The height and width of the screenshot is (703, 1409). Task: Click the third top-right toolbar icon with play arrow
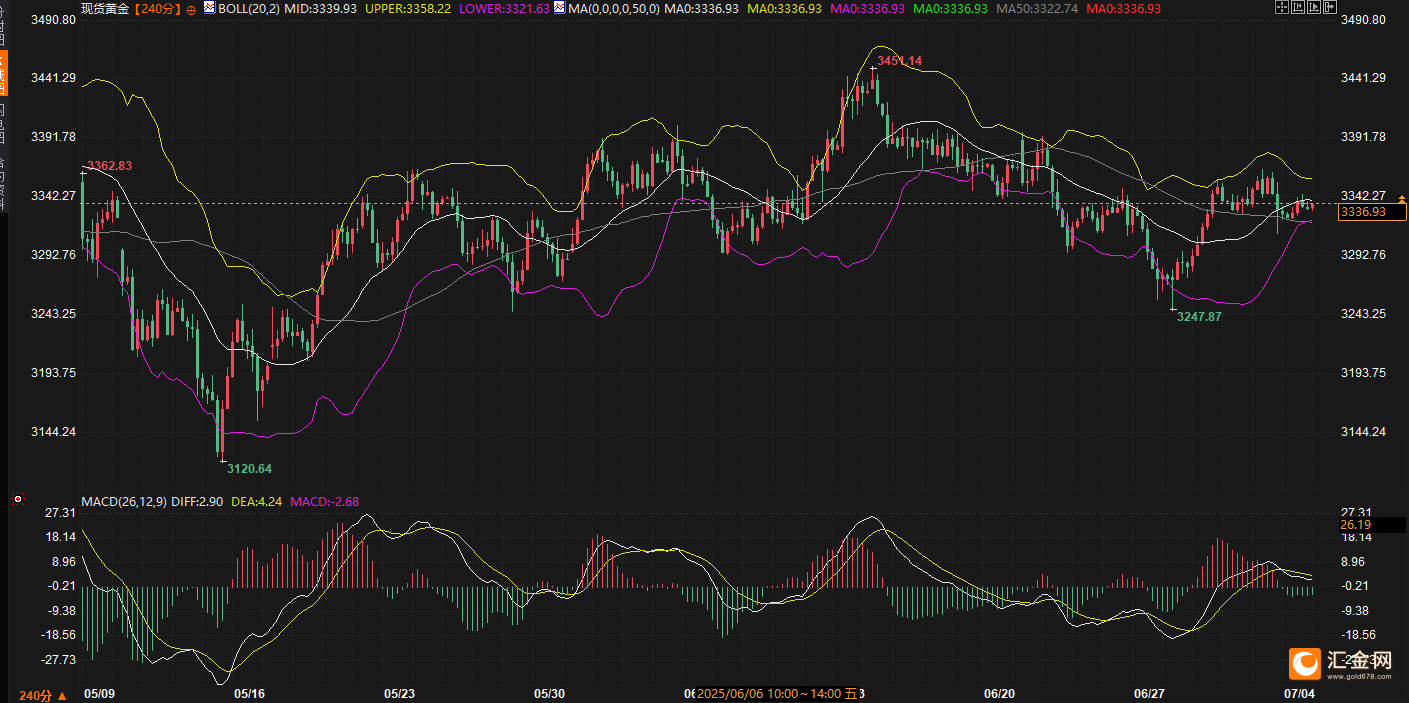[x=1314, y=6]
